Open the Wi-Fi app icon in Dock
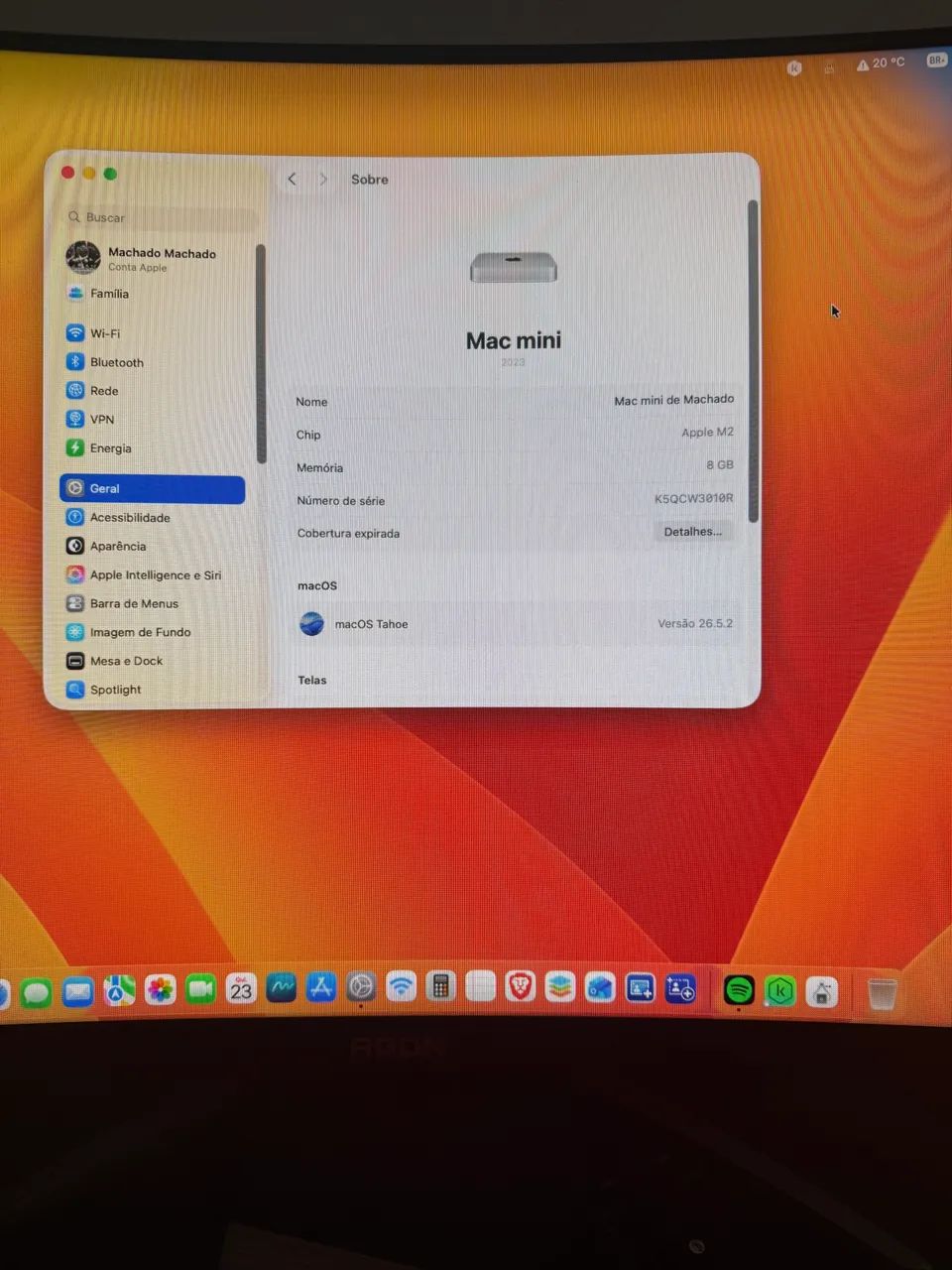Viewport: 952px width, 1270px height. tap(401, 986)
